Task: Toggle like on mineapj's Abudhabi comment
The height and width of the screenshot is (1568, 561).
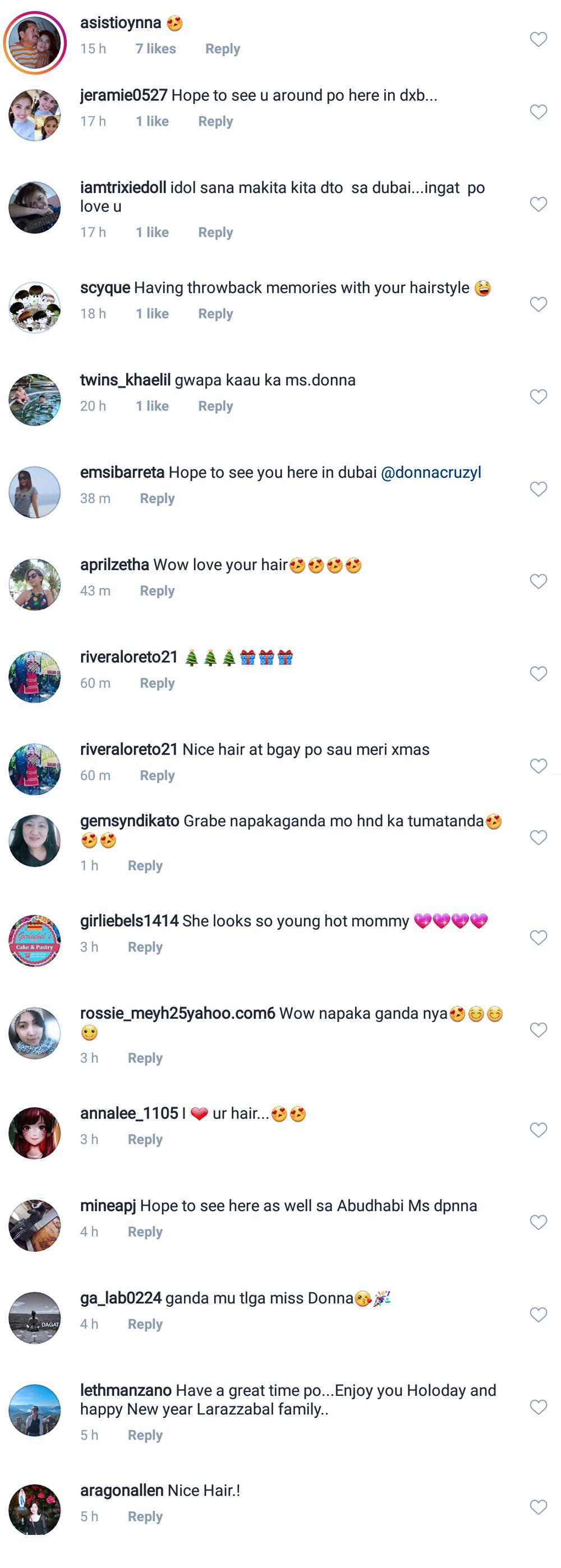Action: click(x=538, y=1223)
